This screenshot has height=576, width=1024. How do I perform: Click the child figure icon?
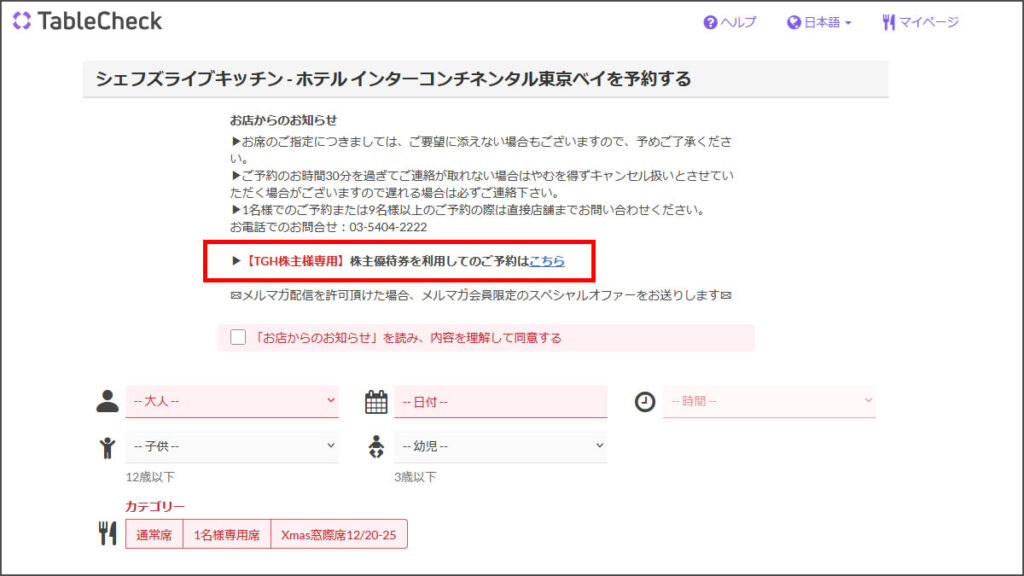pyautogui.click(x=107, y=447)
